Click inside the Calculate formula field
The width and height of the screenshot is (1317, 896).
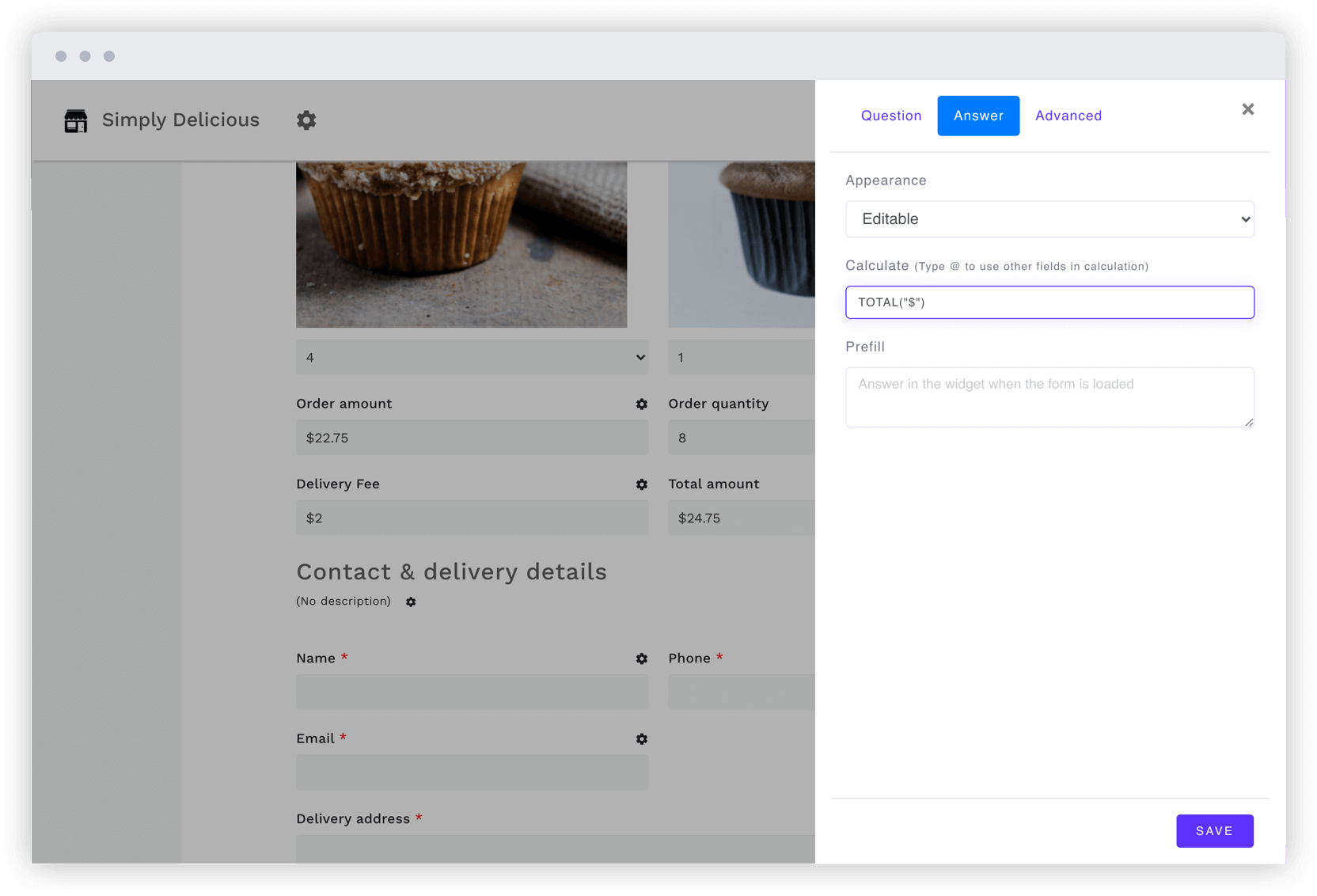(x=1049, y=302)
